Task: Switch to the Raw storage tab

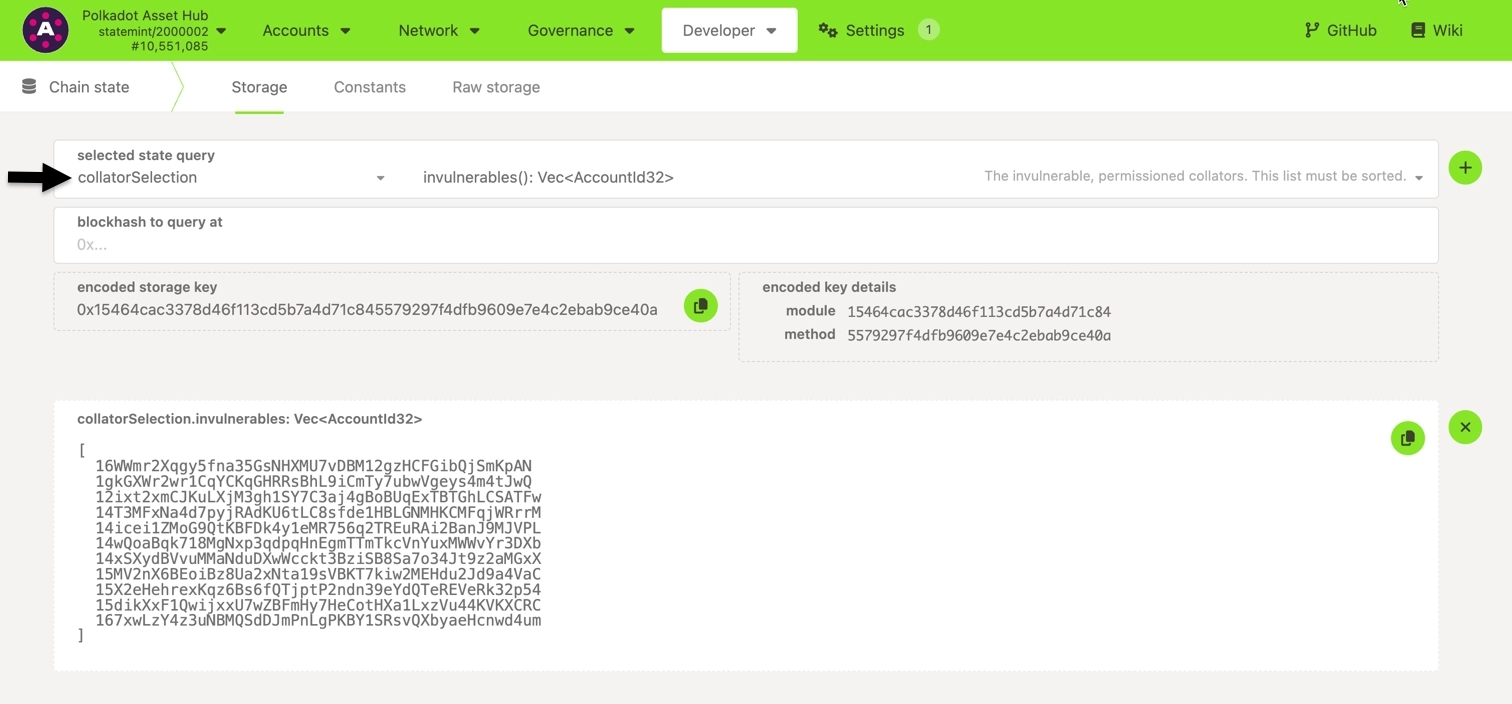Action: pyautogui.click(x=495, y=87)
